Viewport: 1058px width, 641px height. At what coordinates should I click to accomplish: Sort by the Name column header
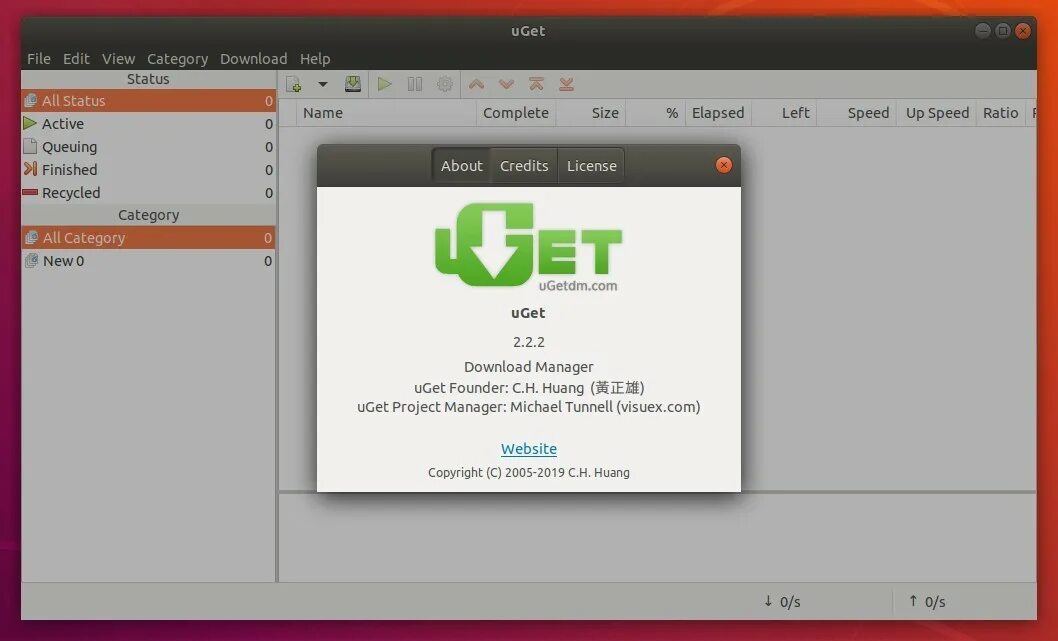click(x=387, y=113)
